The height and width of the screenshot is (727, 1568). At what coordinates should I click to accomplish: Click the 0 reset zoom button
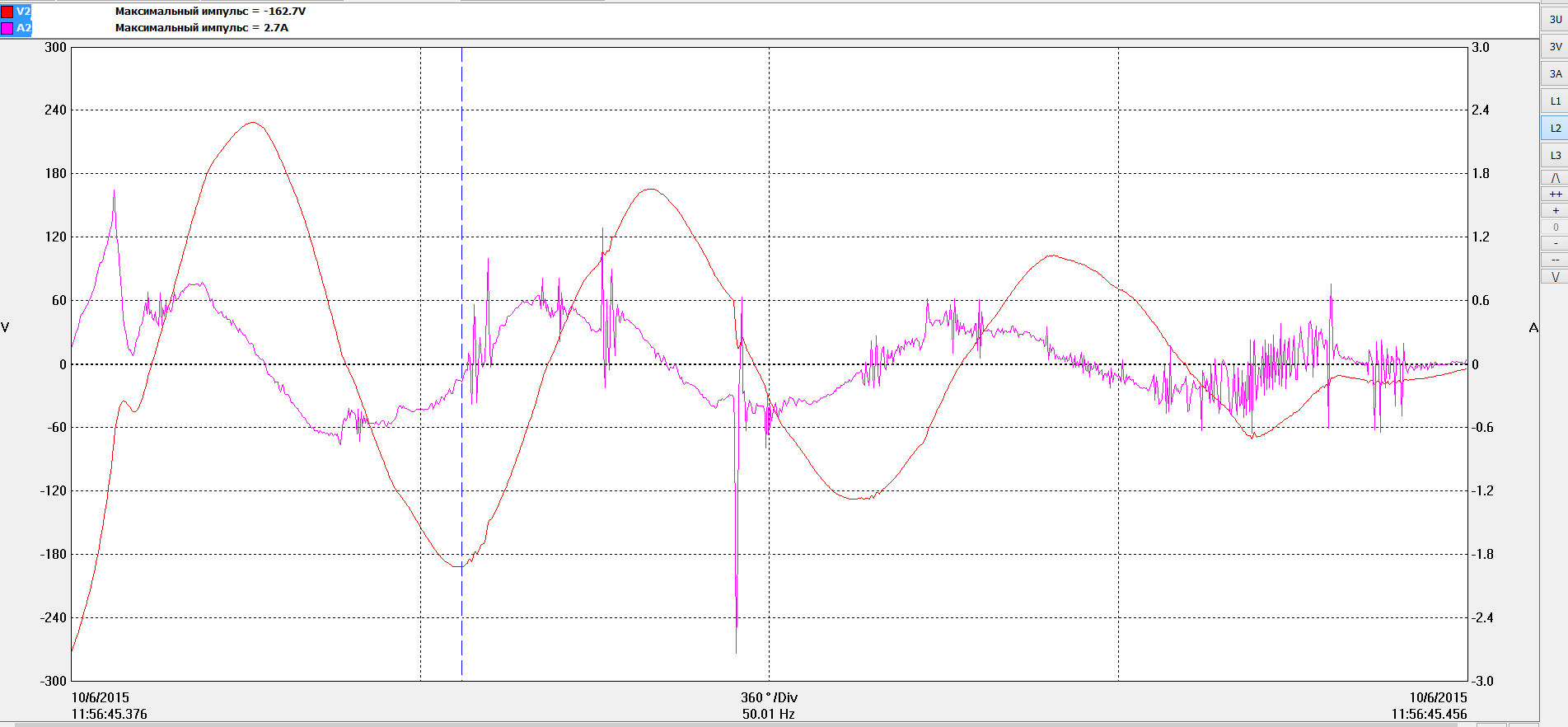[1555, 227]
